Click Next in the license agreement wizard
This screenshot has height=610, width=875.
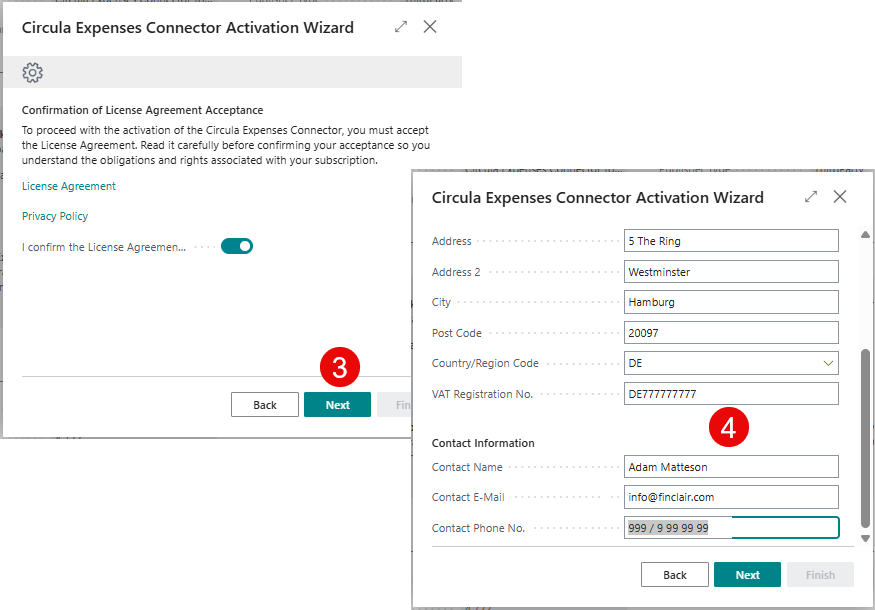point(337,405)
